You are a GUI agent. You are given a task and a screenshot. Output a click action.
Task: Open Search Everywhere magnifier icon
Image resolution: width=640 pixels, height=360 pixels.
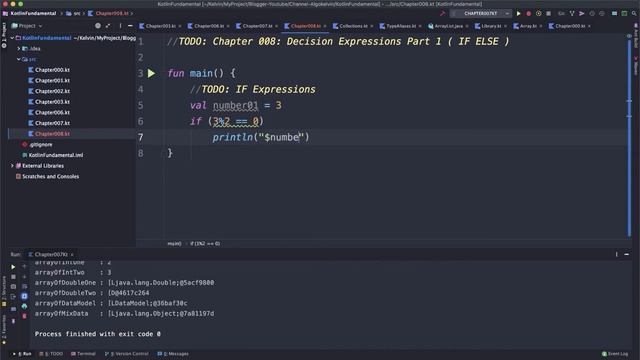coord(634,13)
